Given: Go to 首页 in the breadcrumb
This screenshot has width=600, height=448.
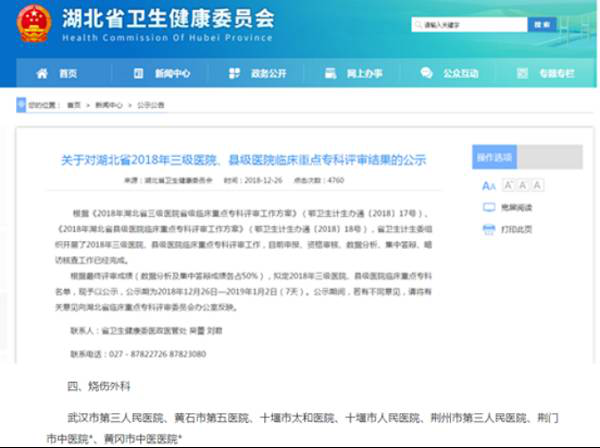Looking at the screenshot, I should pyautogui.click(x=74, y=105).
